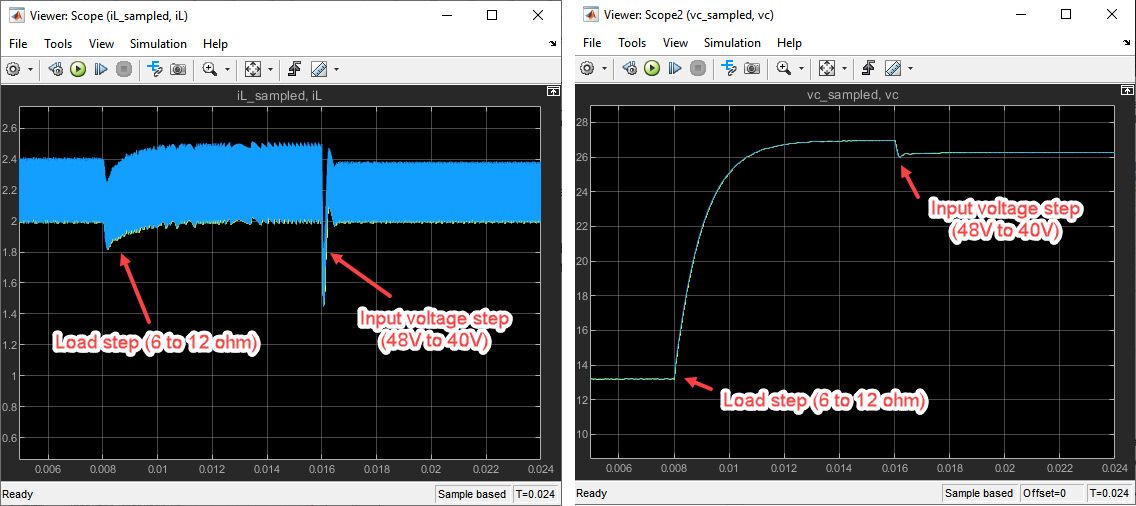
Task: Open Configuration Properties gear in Scope2 window
Action: [x=588, y=68]
